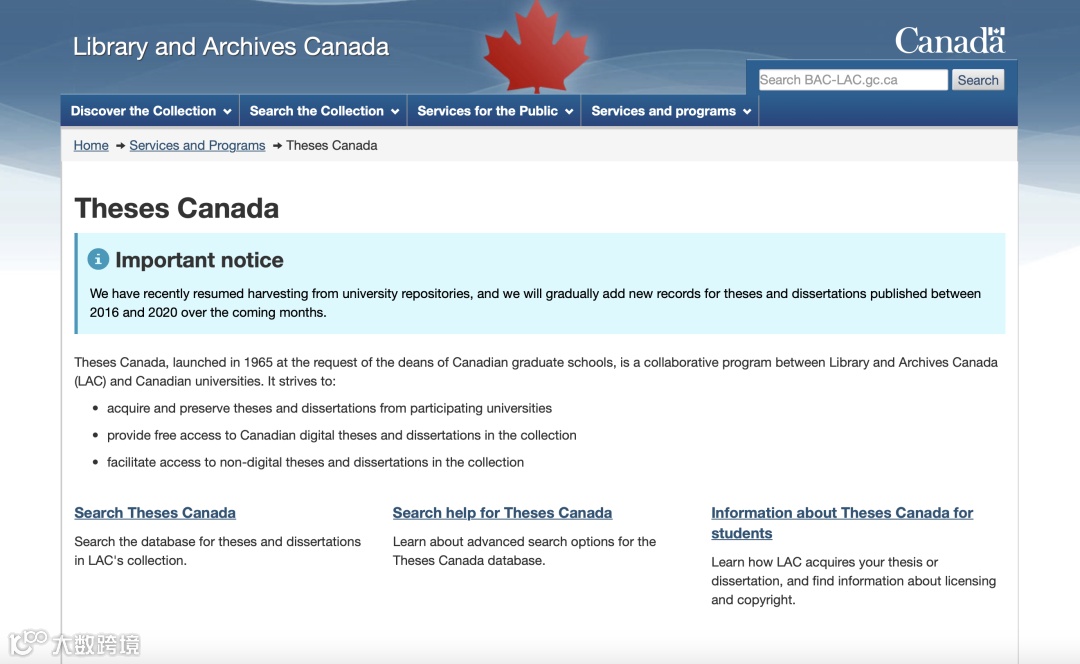The height and width of the screenshot is (664, 1080).
Task: Open Information about Theses Canada for students
Action: [x=842, y=523]
